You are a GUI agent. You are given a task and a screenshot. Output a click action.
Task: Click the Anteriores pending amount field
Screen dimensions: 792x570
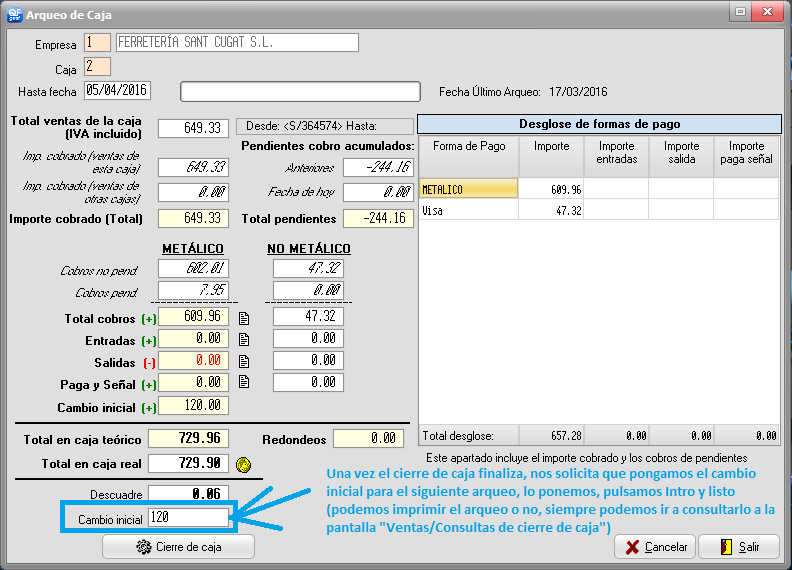378,167
